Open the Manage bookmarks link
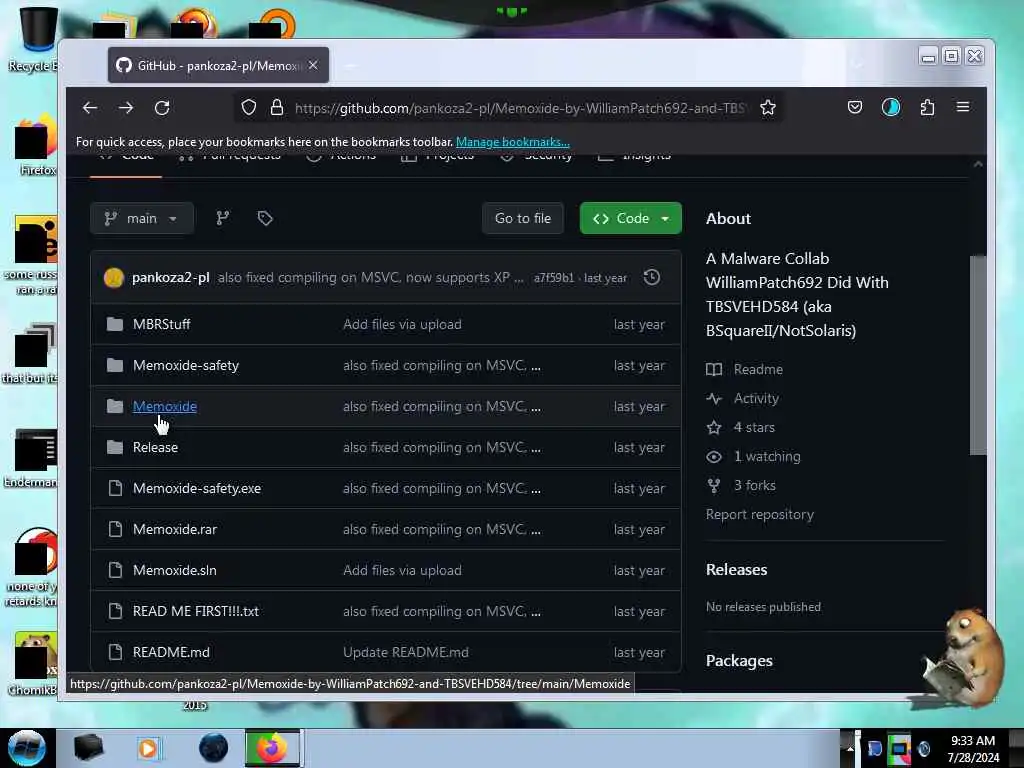 pyautogui.click(x=513, y=142)
